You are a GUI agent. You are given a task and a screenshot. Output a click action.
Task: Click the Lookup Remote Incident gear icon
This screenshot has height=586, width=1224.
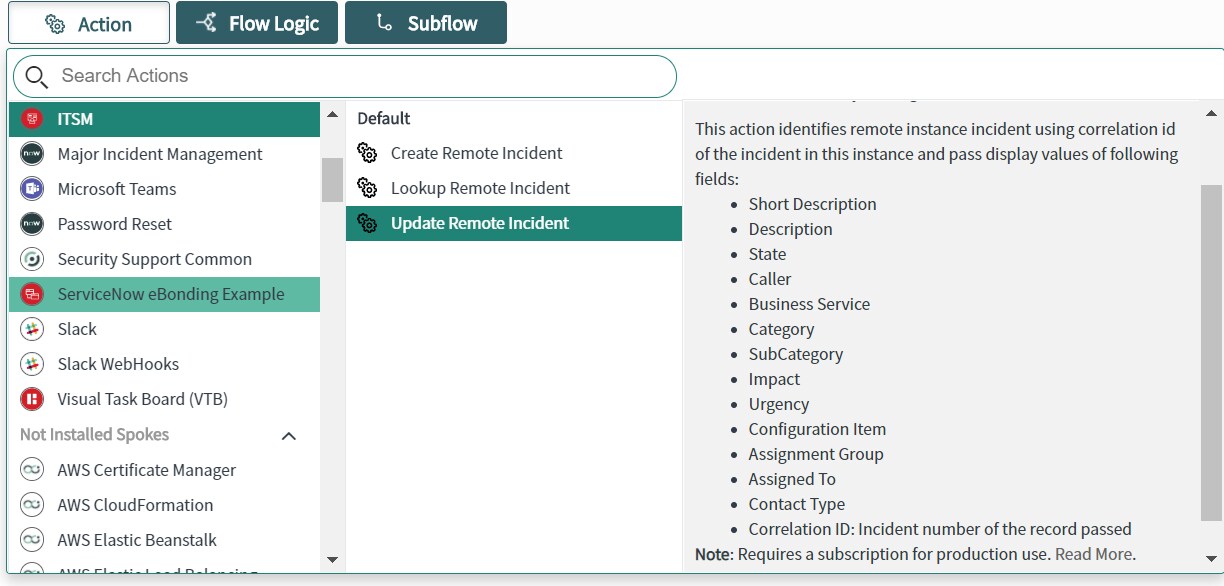[367, 188]
